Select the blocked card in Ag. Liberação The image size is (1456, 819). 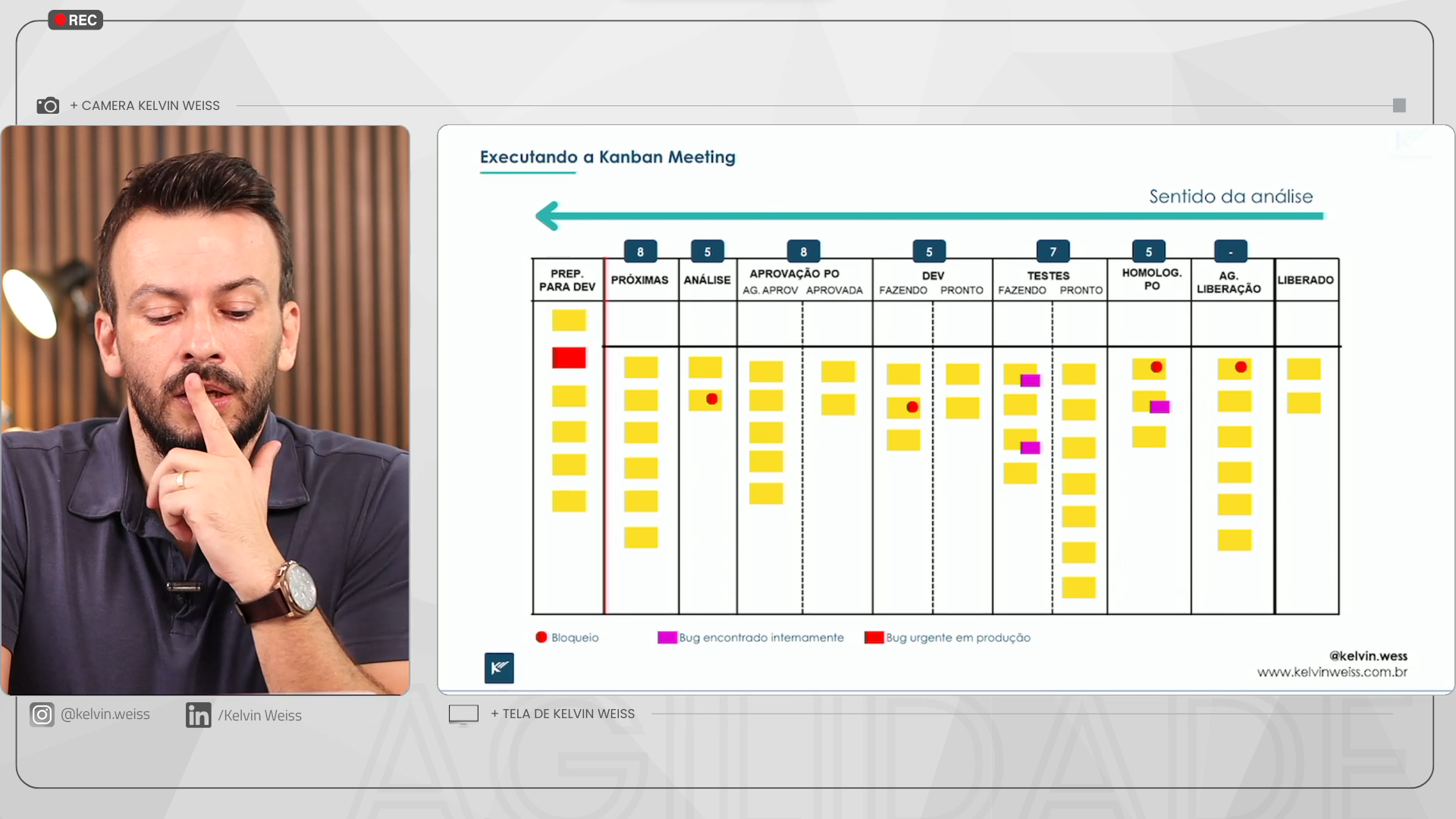point(1235,369)
